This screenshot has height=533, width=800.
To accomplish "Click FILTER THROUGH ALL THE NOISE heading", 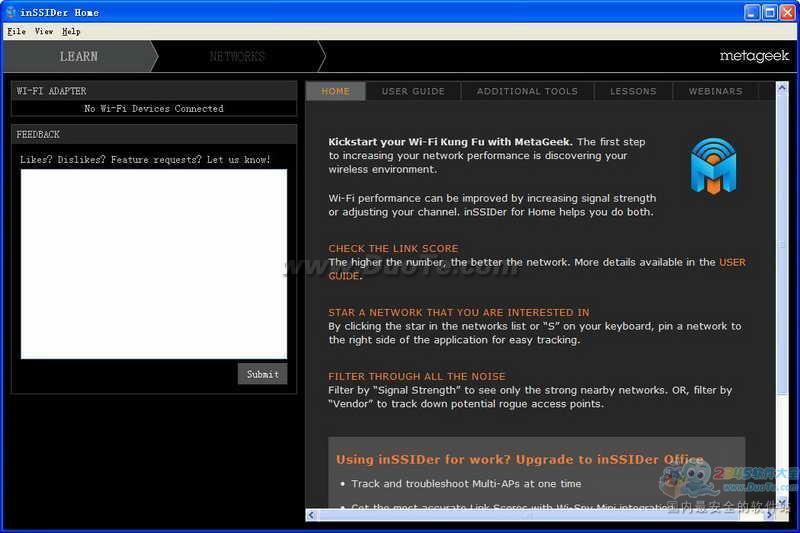I will (x=417, y=376).
